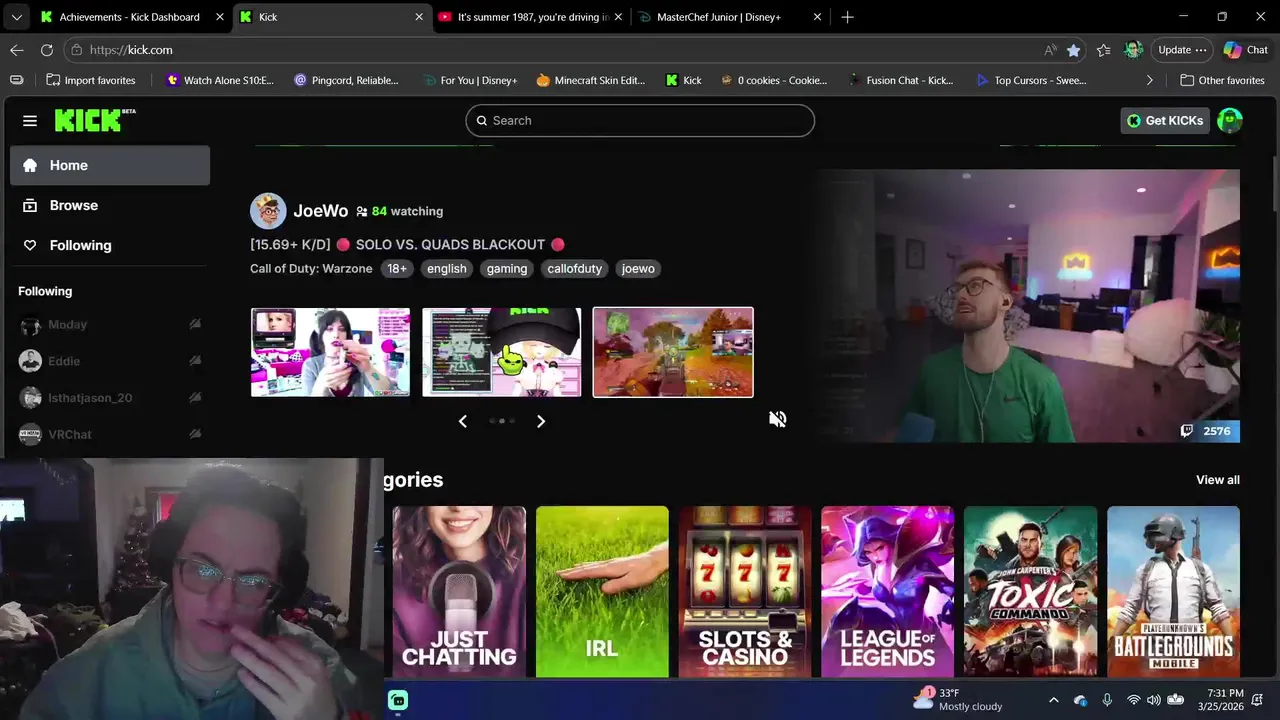Image resolution: width=1280 pixels, height=720 pixels.
Task: Open League of Legends category card
Action: [x=888, y=591]
